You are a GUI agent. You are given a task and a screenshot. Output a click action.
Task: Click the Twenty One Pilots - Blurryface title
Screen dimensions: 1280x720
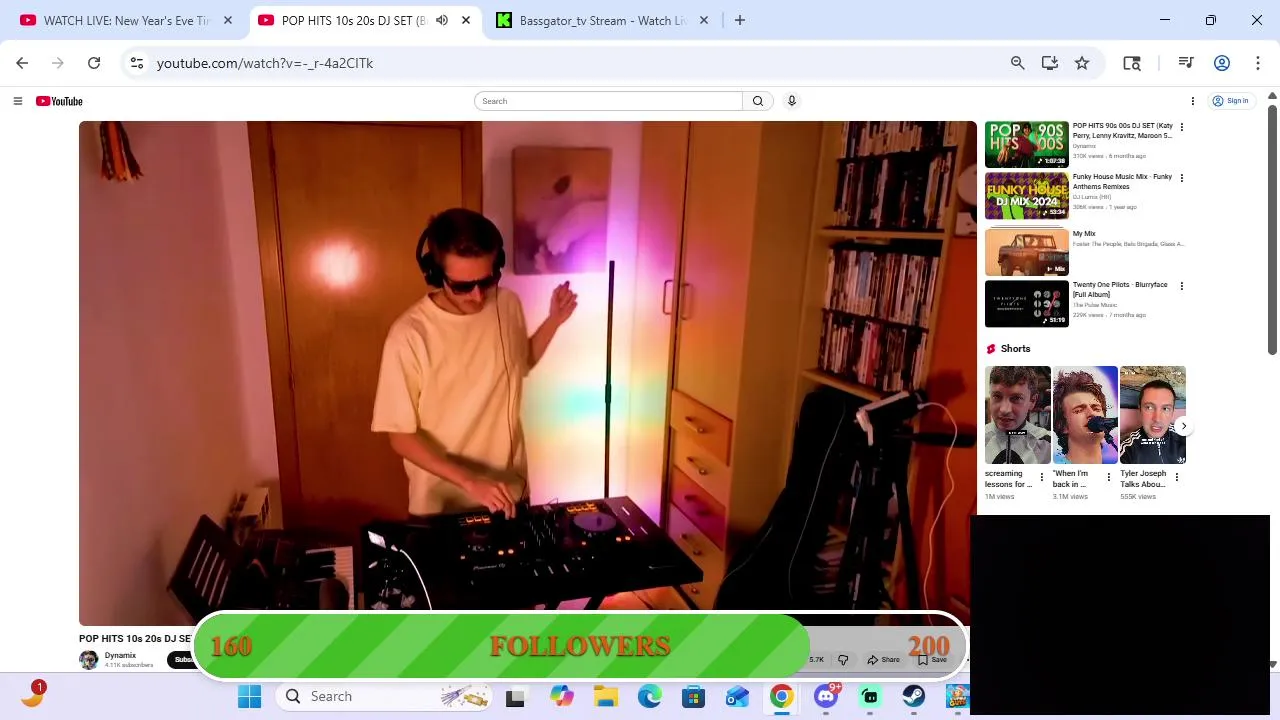[x=1120, y=290]
